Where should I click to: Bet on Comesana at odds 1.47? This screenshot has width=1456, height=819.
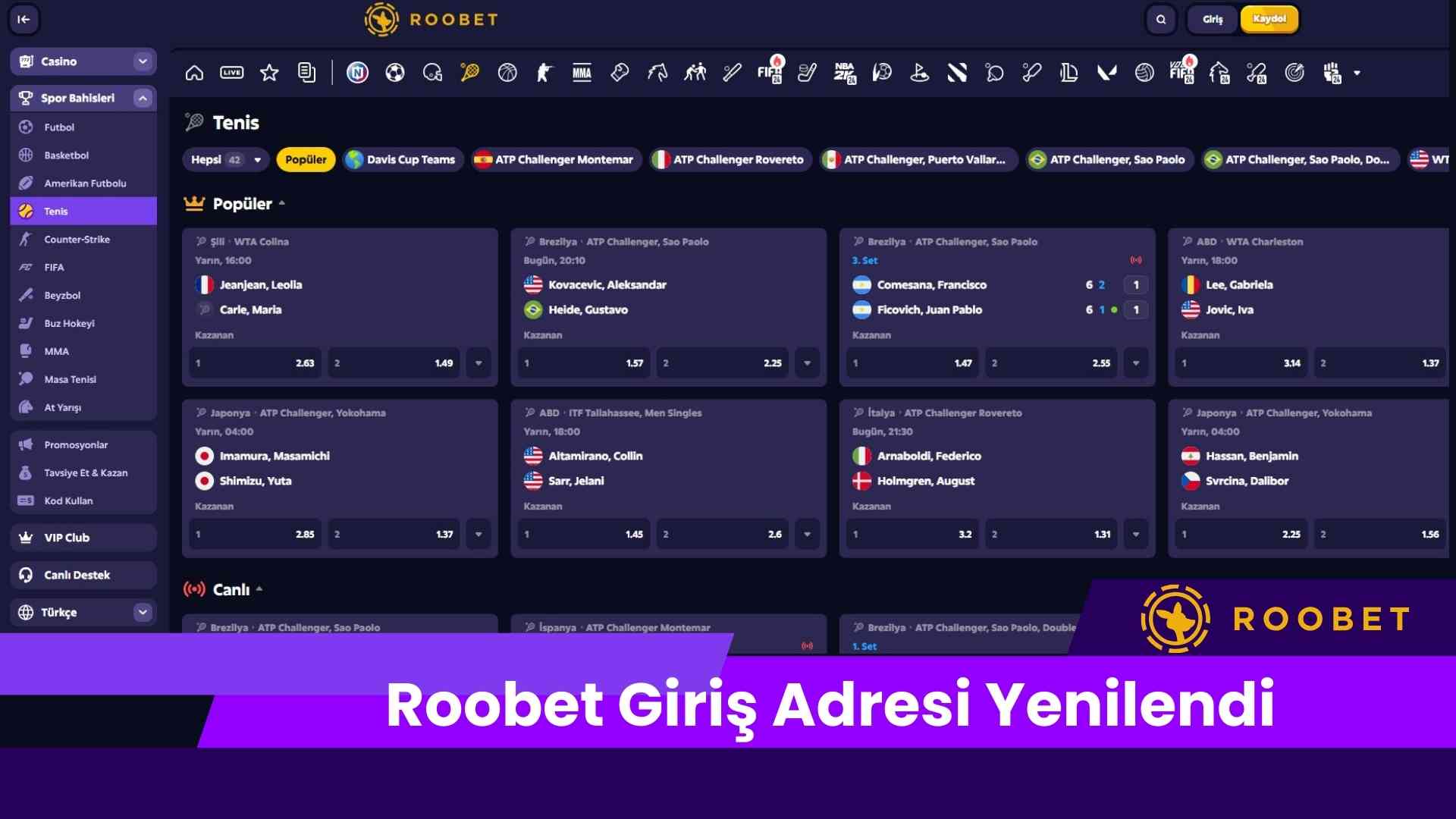912,363
